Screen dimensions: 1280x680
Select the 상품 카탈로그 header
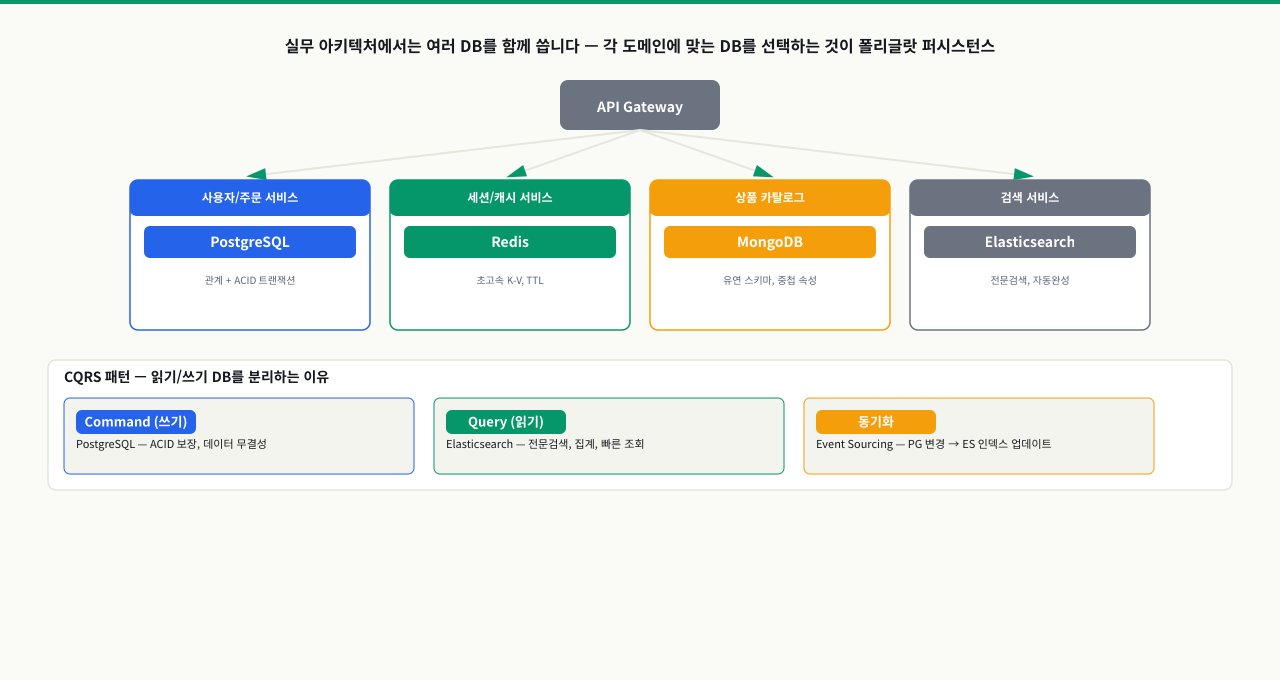click(x=770, y=198)
